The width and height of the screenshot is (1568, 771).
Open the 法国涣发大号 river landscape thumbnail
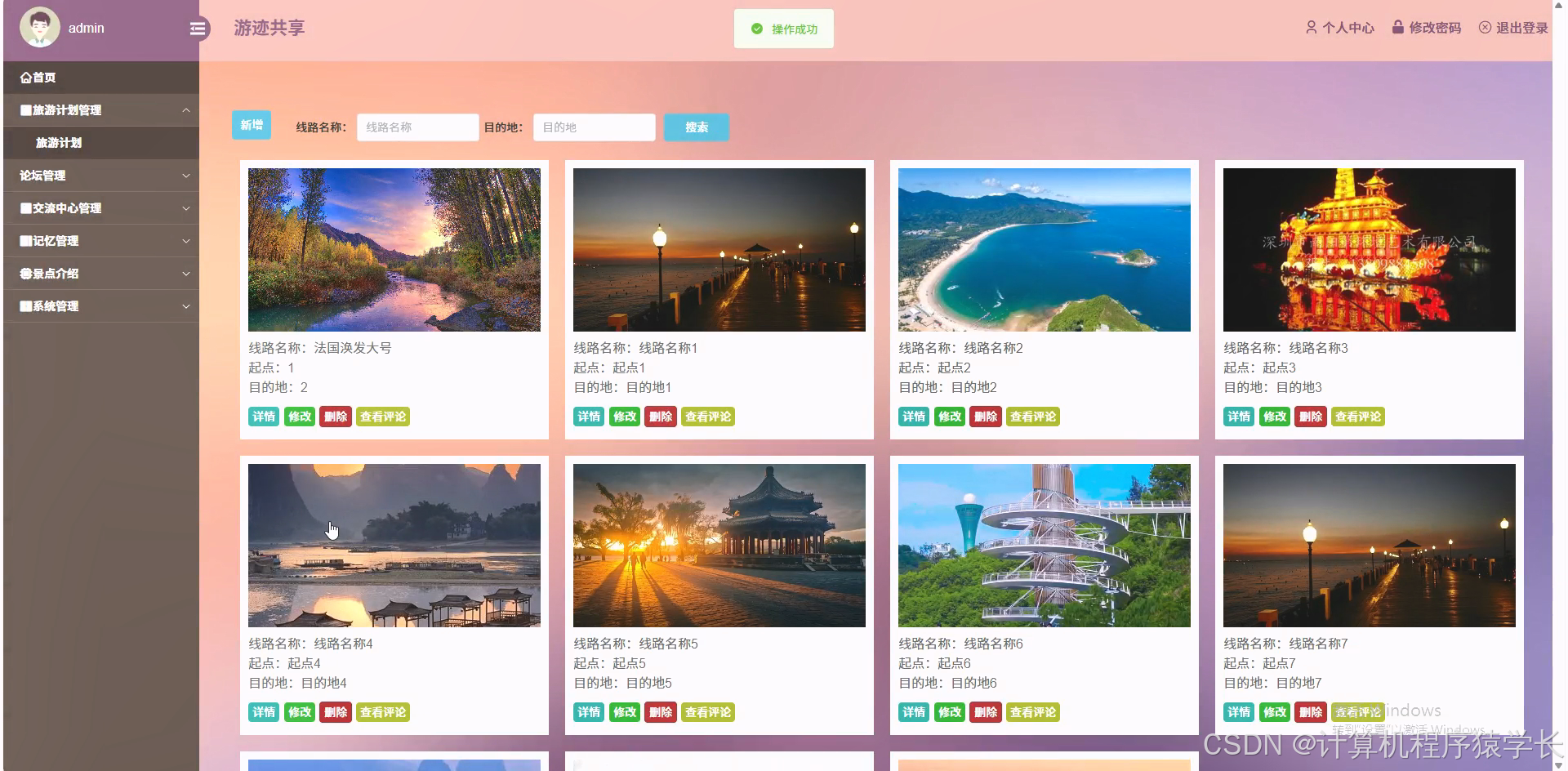pos(394,250)
